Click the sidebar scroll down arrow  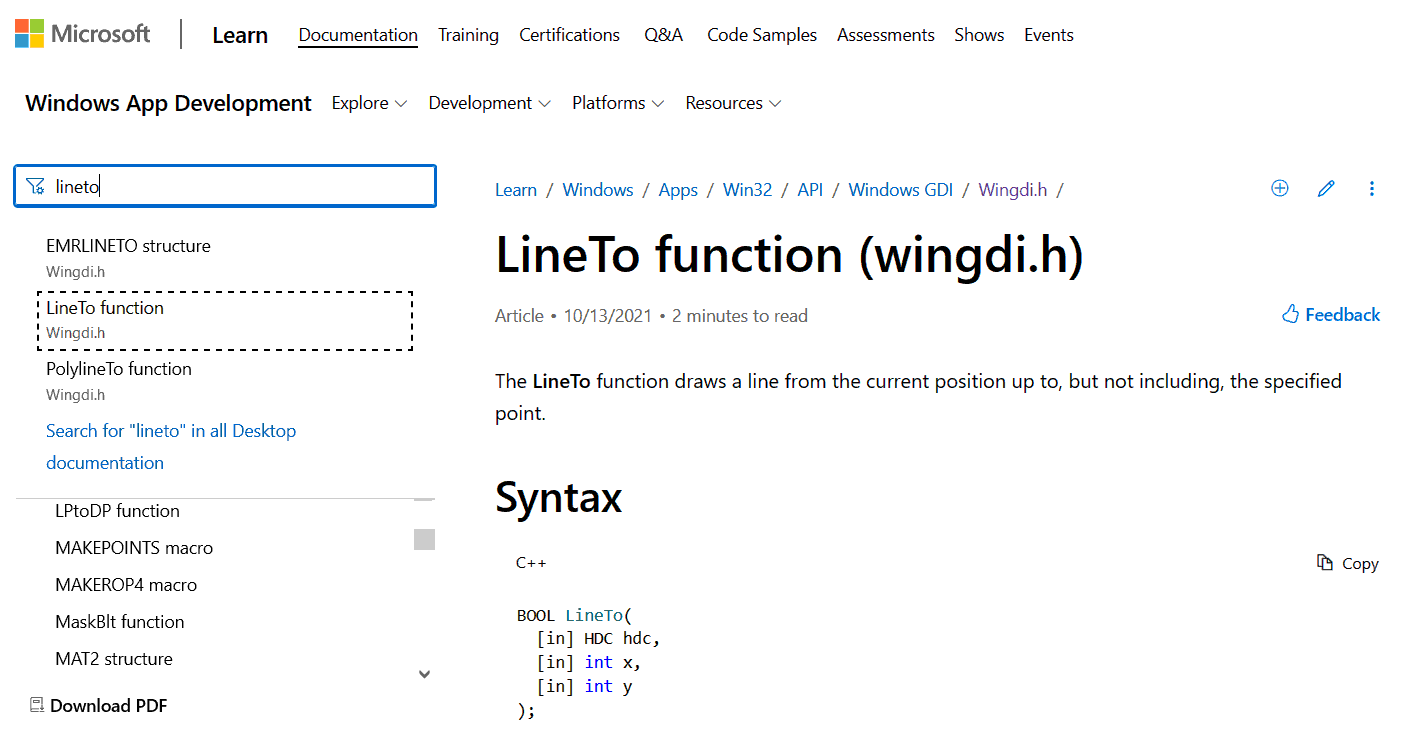point(424,674)
